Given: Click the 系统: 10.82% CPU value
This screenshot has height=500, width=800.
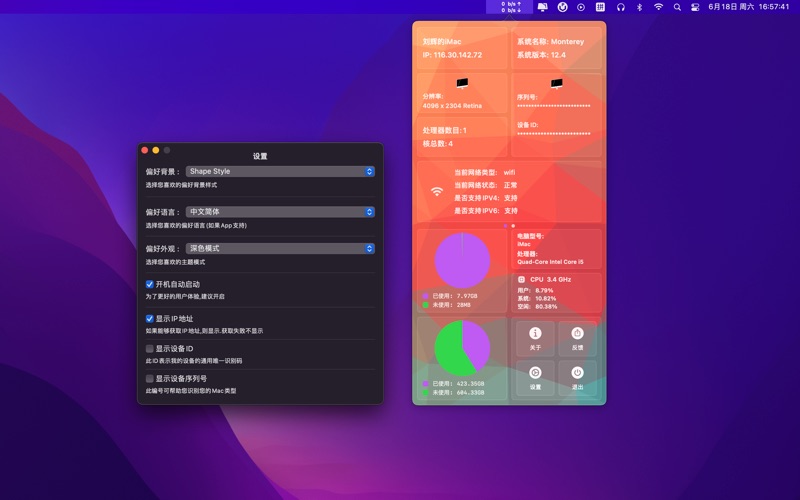Looking at the screenshot, I should pos(537,298).
